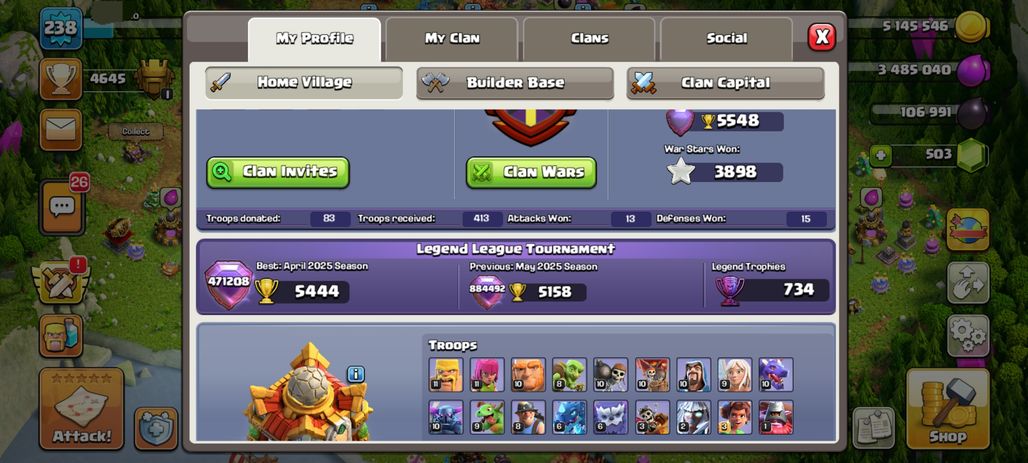The width and height of the screenshot is (1028, 463).
Task: Tap the trophy count icon
Action: coord(61,79)
